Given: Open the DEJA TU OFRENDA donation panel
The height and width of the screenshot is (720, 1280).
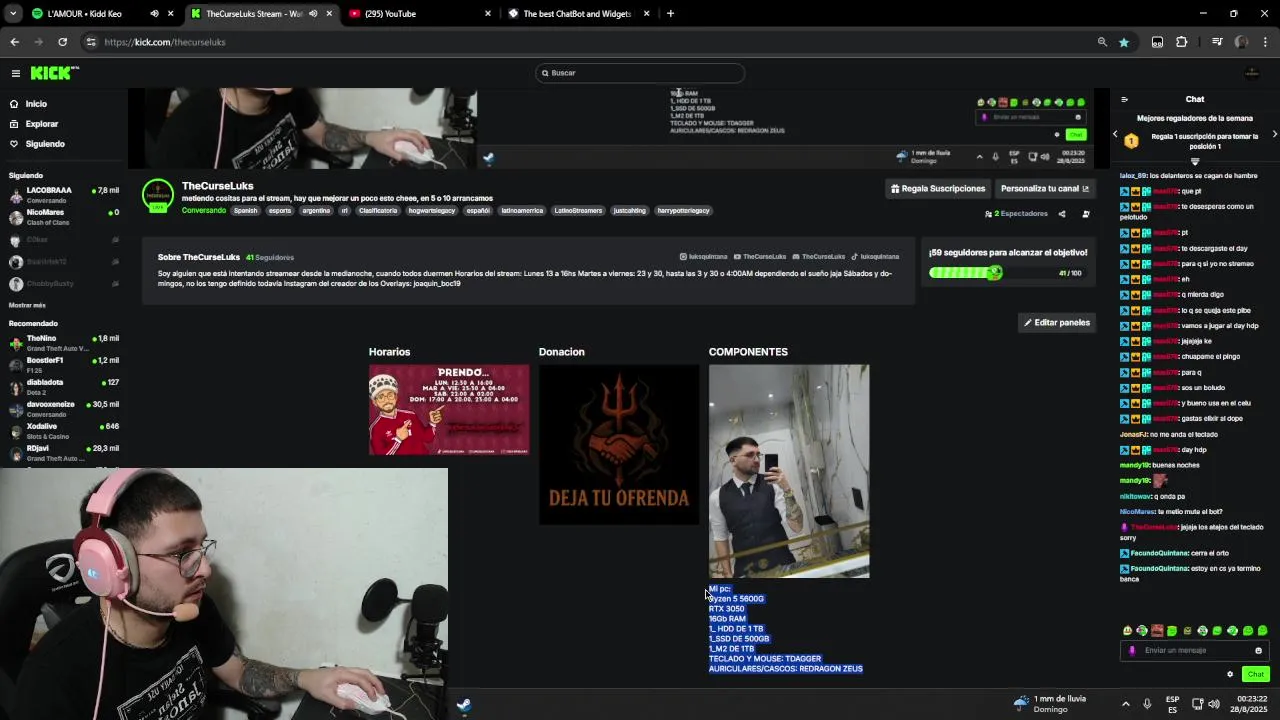Looking at the screenshot, I should coord(619,444).
